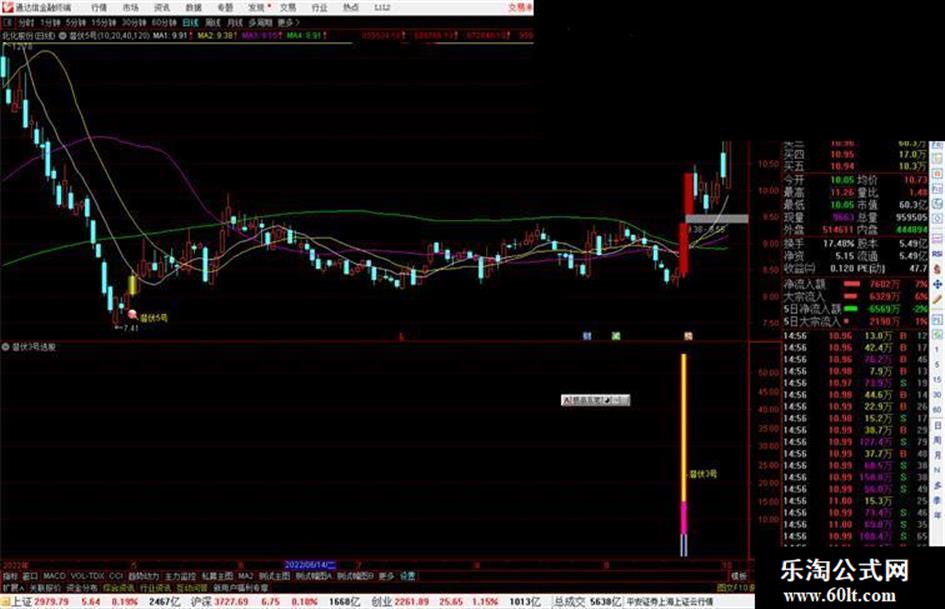Click the red 交易 button at top right
This screenshot has width=945, height=609.
[x=521, y=7]
